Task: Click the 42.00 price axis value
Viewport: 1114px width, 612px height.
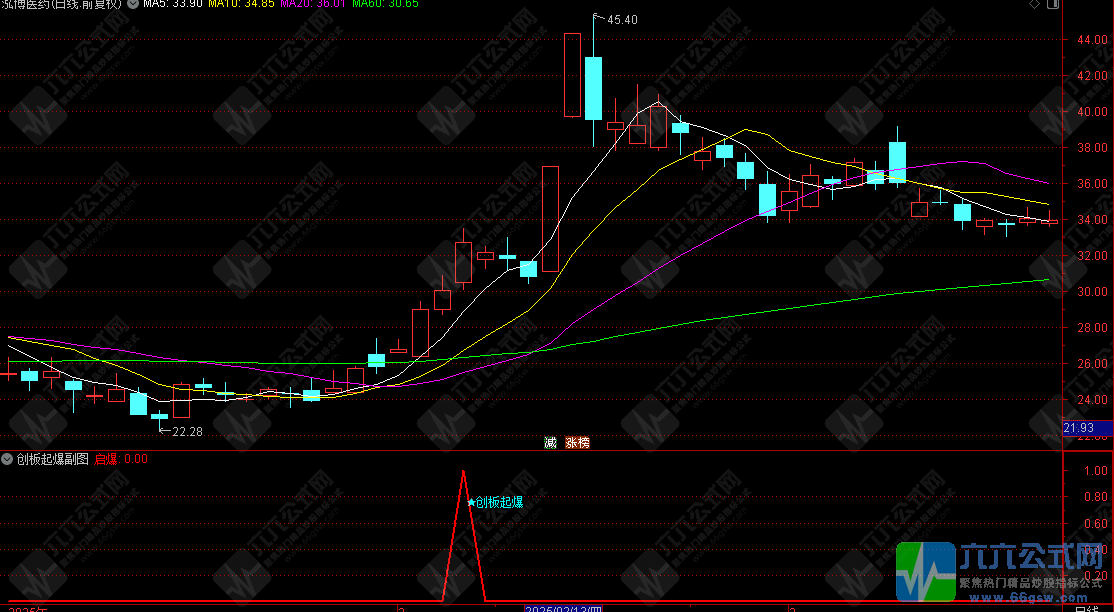Action: tap(1093, 75)
